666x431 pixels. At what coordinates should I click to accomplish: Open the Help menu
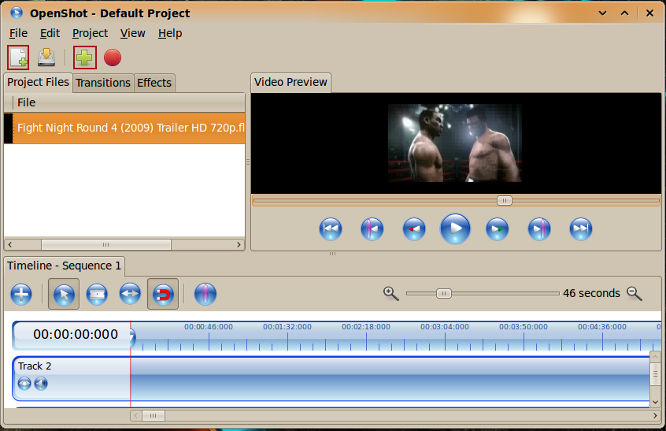tap(170, 33)
